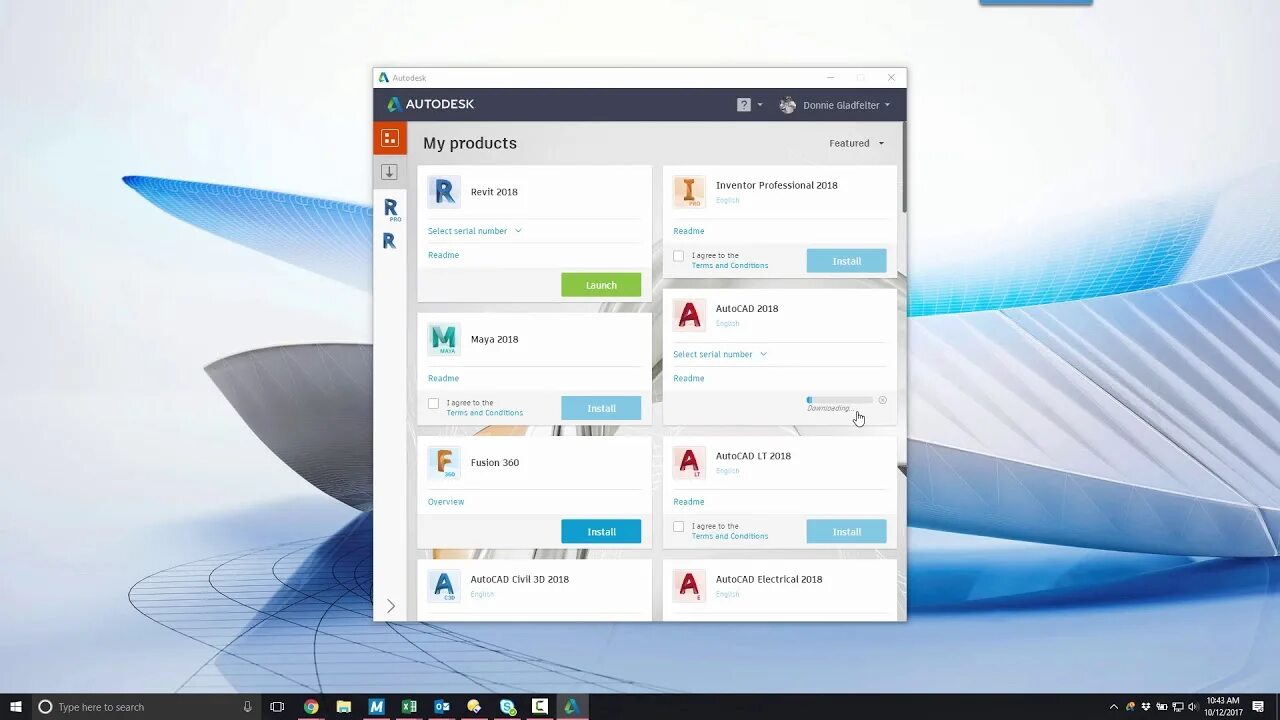The image size is (1280, 720).
Task: Click the Autodesk logo in header
Action: [430, 104]
